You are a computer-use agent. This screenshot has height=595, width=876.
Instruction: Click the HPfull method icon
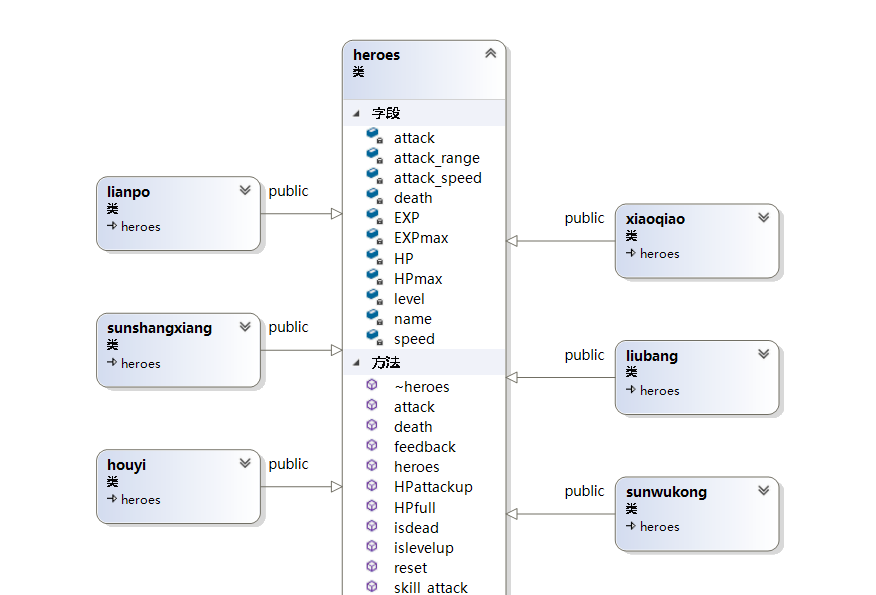point(372,506)
